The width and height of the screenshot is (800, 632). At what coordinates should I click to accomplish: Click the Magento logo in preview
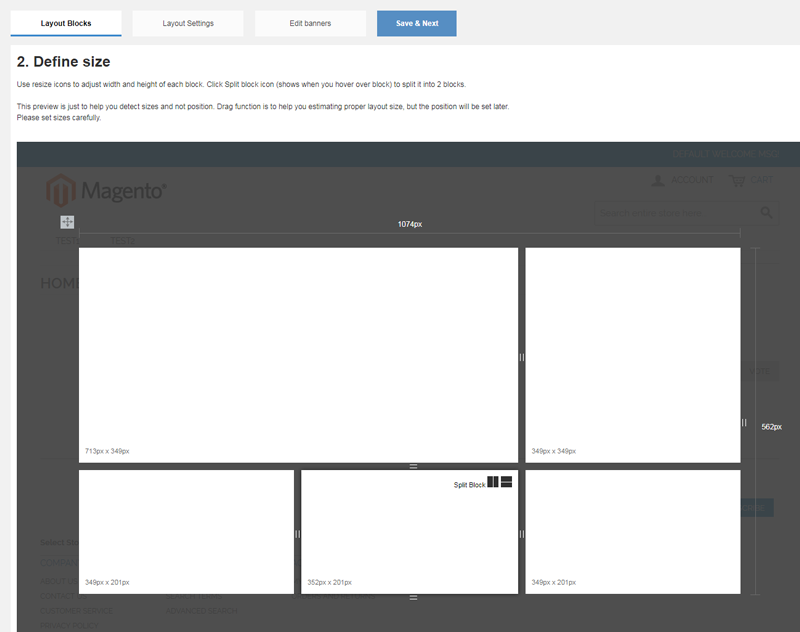coord(106,190)
